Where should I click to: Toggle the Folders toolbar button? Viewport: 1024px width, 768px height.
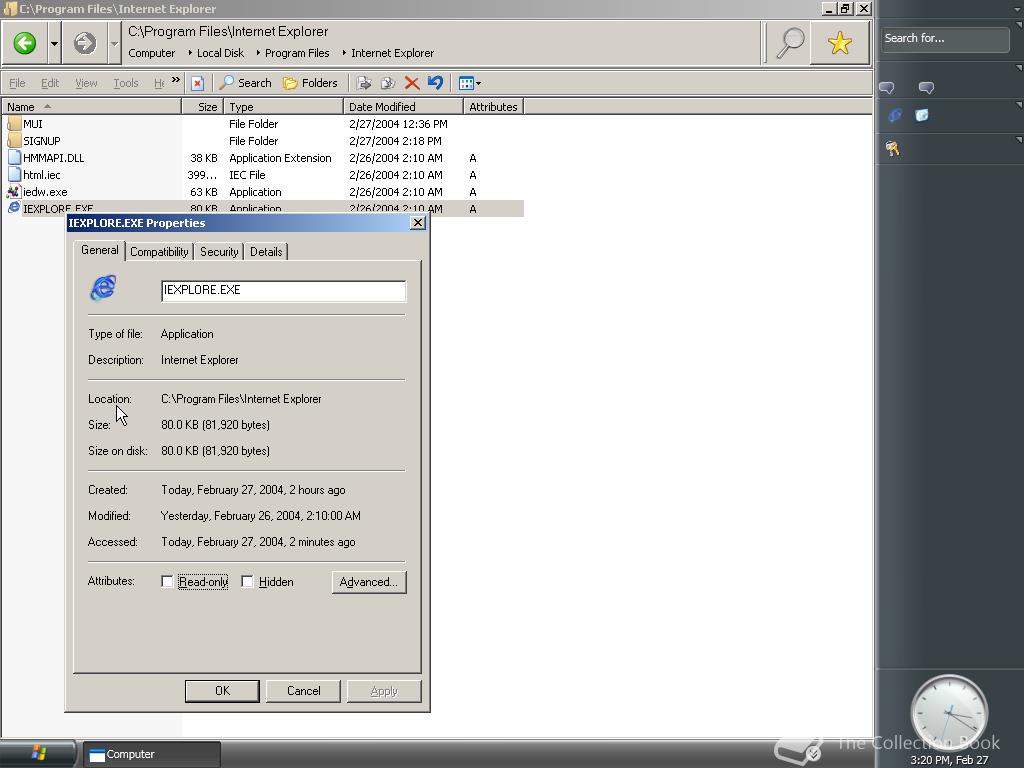(310, 83)
